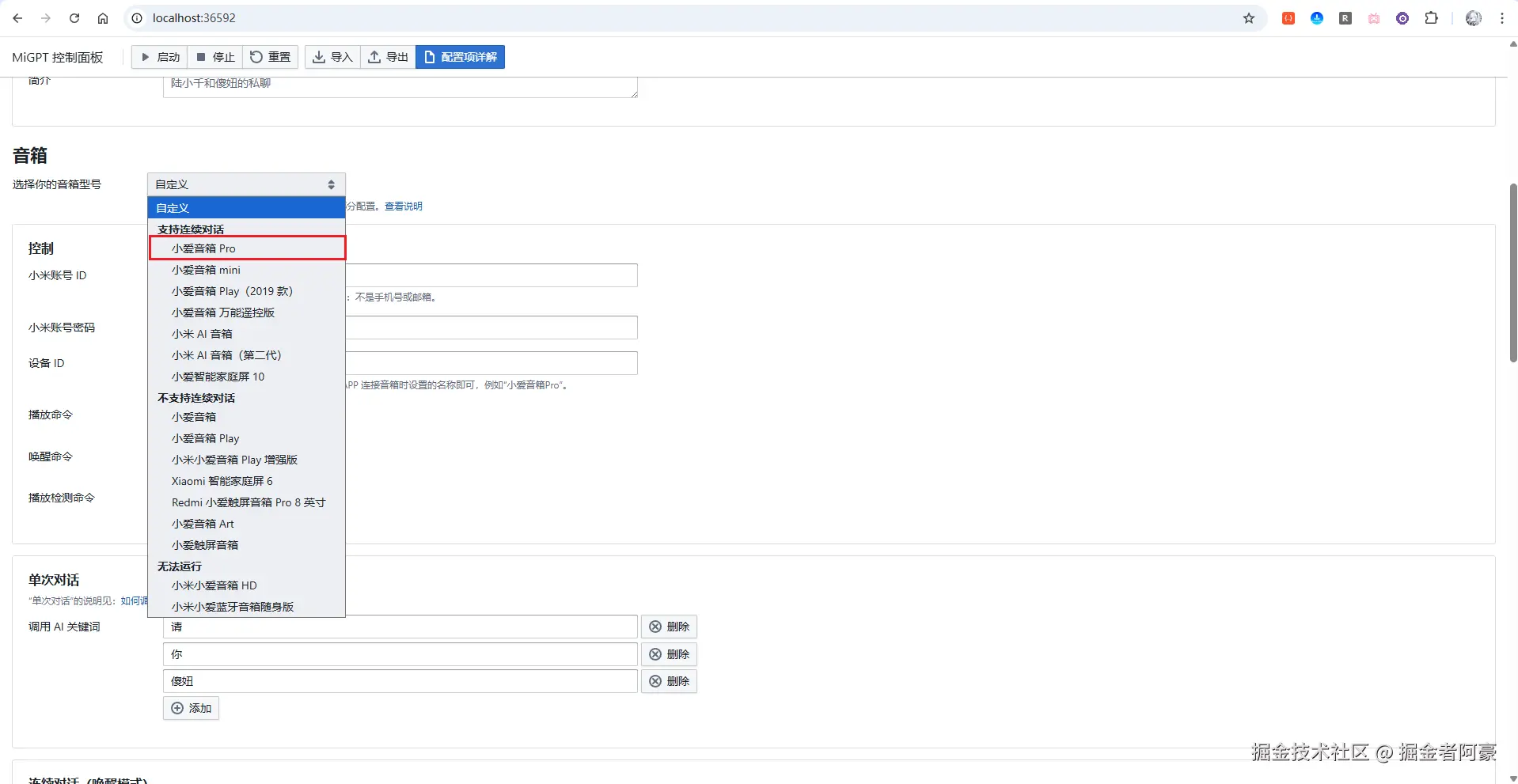Click the 导出 export button
The image size is (1518, 784).
(x=389, y=57)
